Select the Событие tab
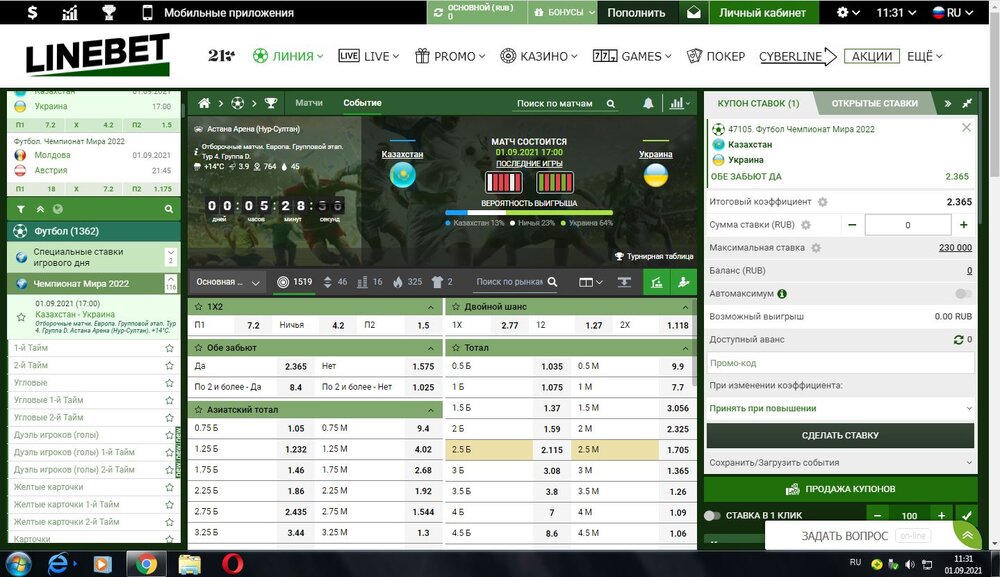The image size is (1000, 577). 362,103
